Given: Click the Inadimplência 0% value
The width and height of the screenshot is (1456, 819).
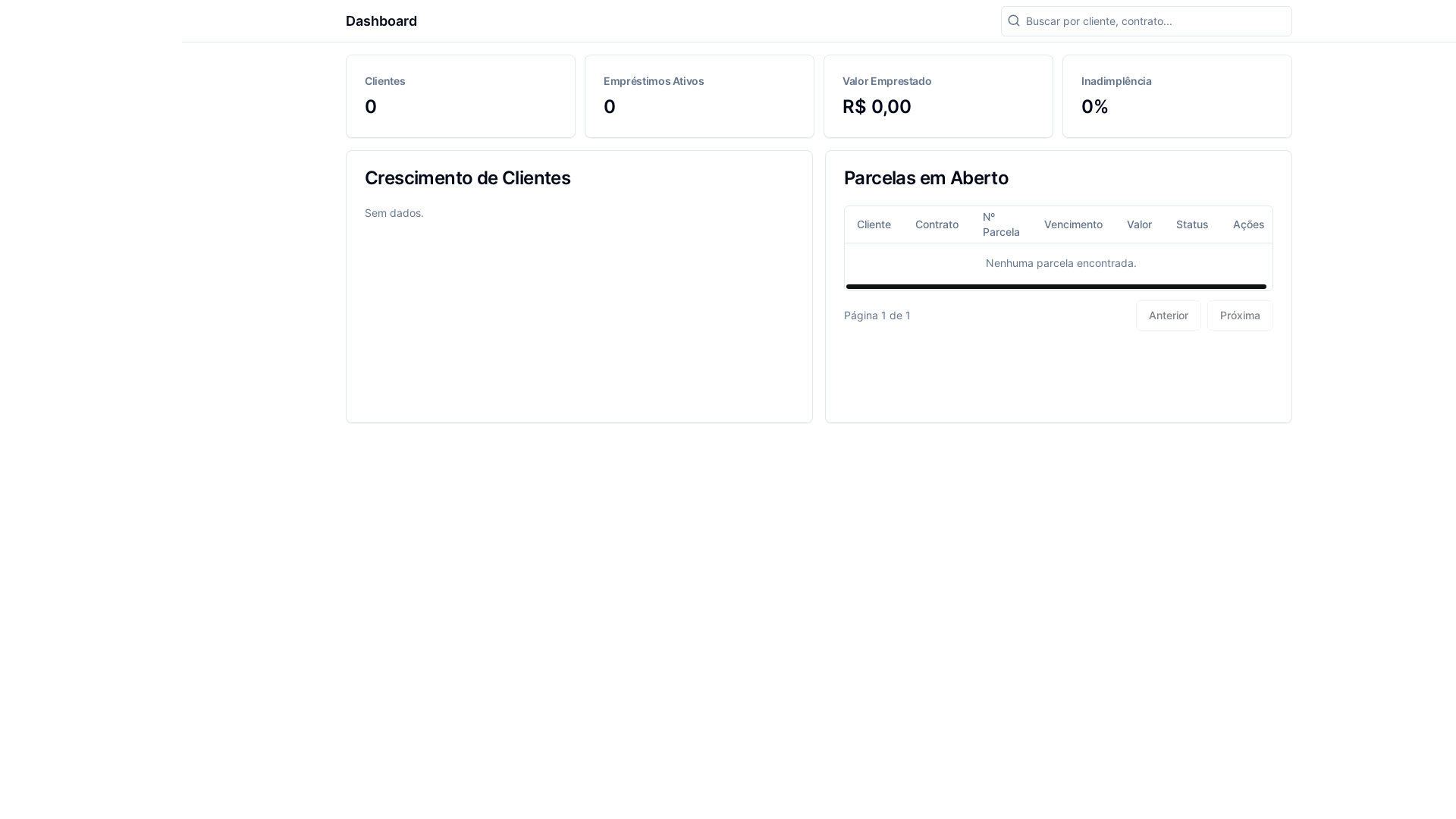Looking at the screenshot, I should [1094, 107].
